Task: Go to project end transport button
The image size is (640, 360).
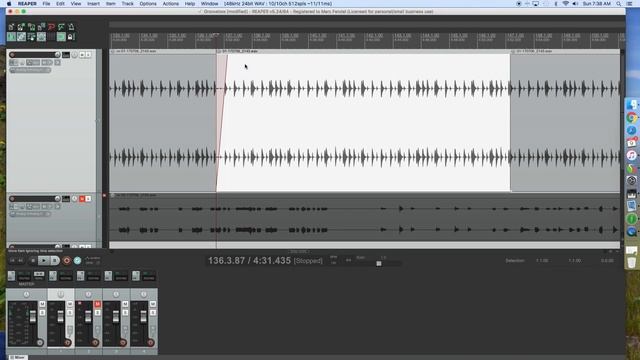Action: (20, 260)
